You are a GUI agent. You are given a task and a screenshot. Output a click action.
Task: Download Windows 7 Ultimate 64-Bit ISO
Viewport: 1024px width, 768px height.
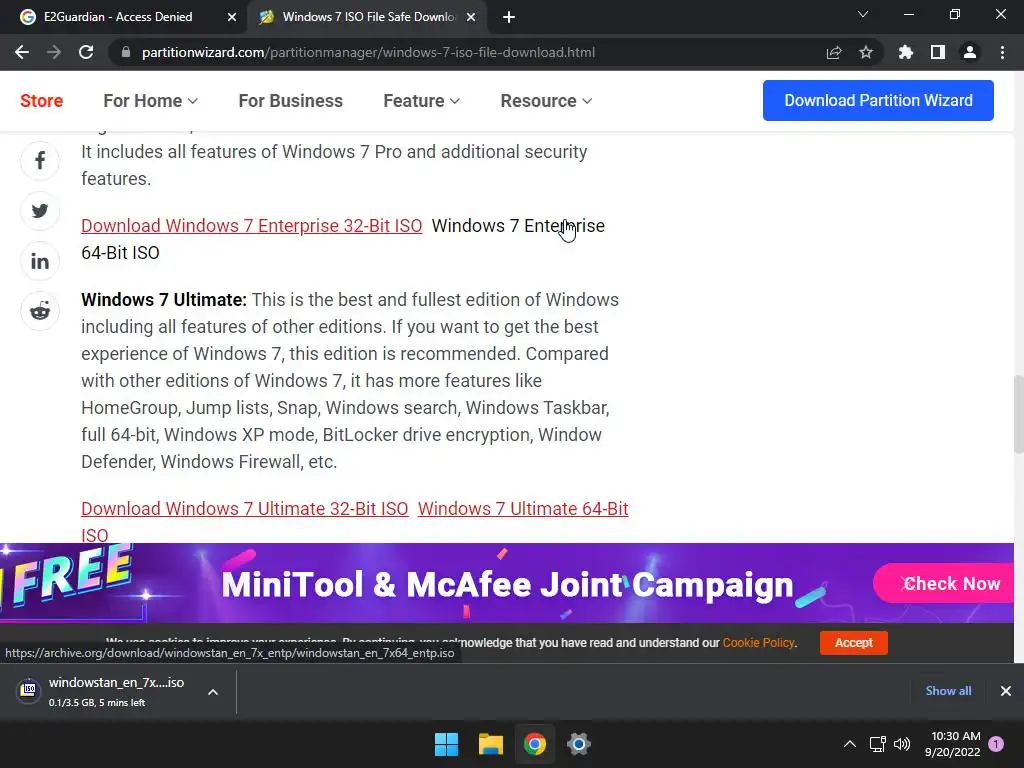(523, 509)
